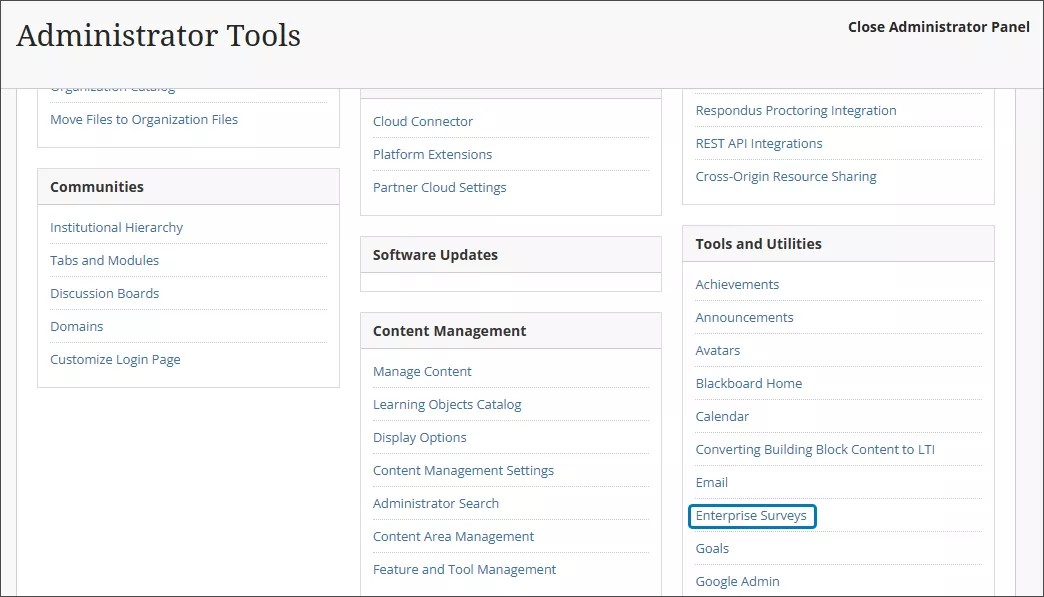
Task: View Platform Extensions
Action: tap(432, 154)
